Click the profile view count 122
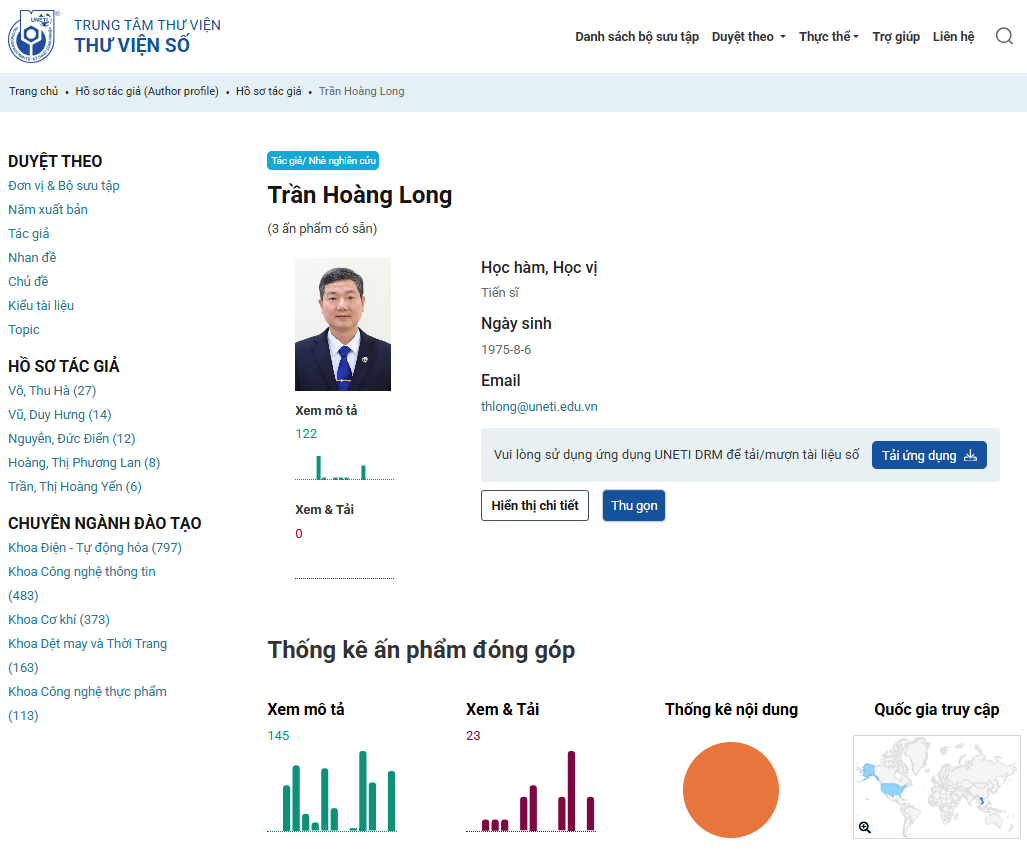This screenshot has width=1027, height=857. coord(306,434)
